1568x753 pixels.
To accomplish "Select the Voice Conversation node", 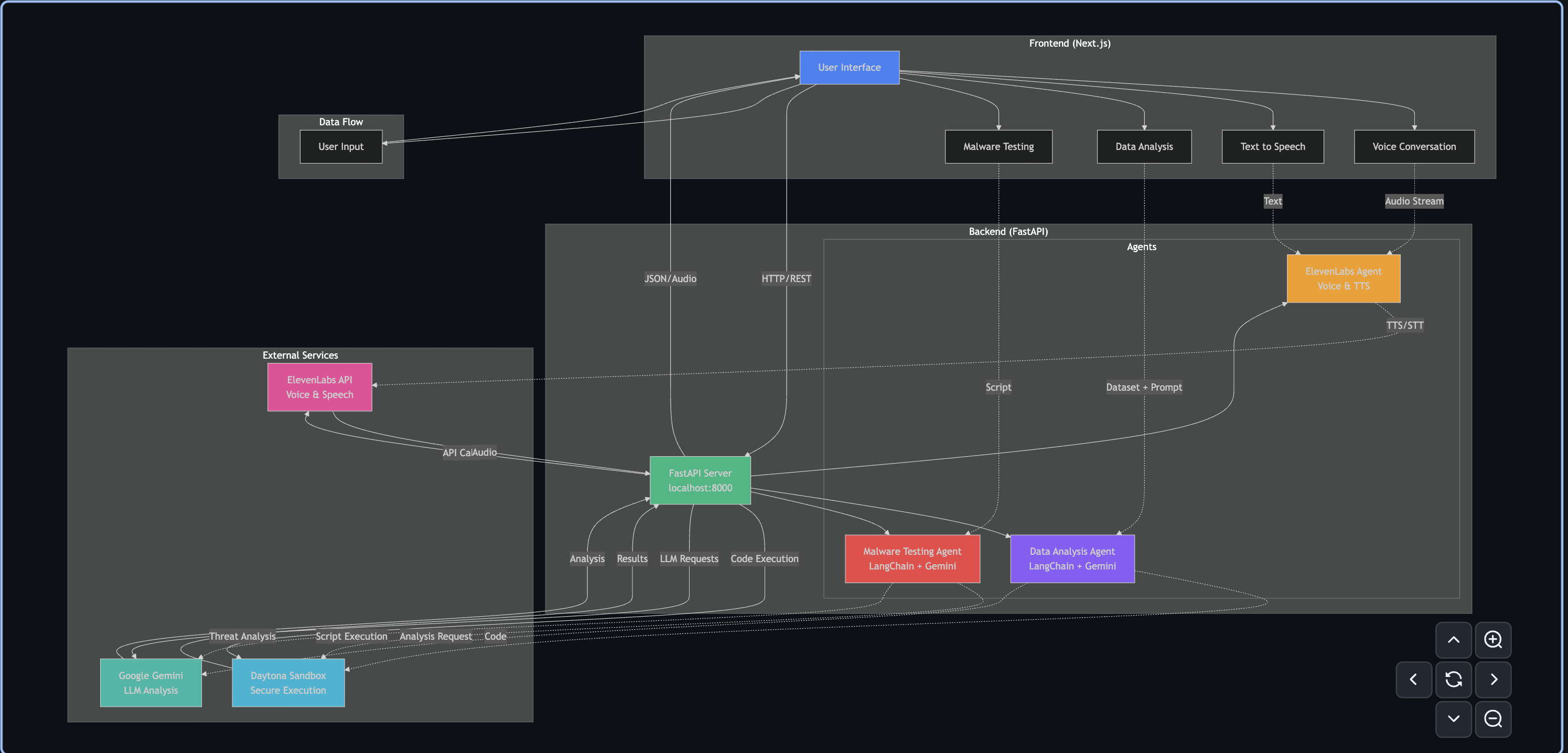I will click(x=1413, y=147).
